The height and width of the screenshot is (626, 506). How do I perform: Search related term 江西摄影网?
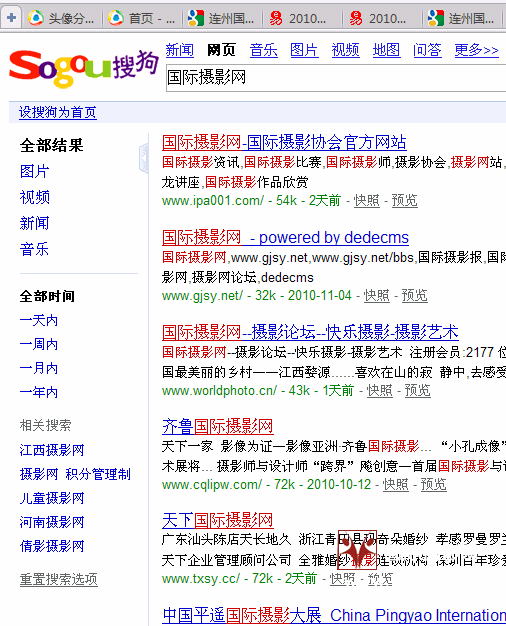(52, 450)
